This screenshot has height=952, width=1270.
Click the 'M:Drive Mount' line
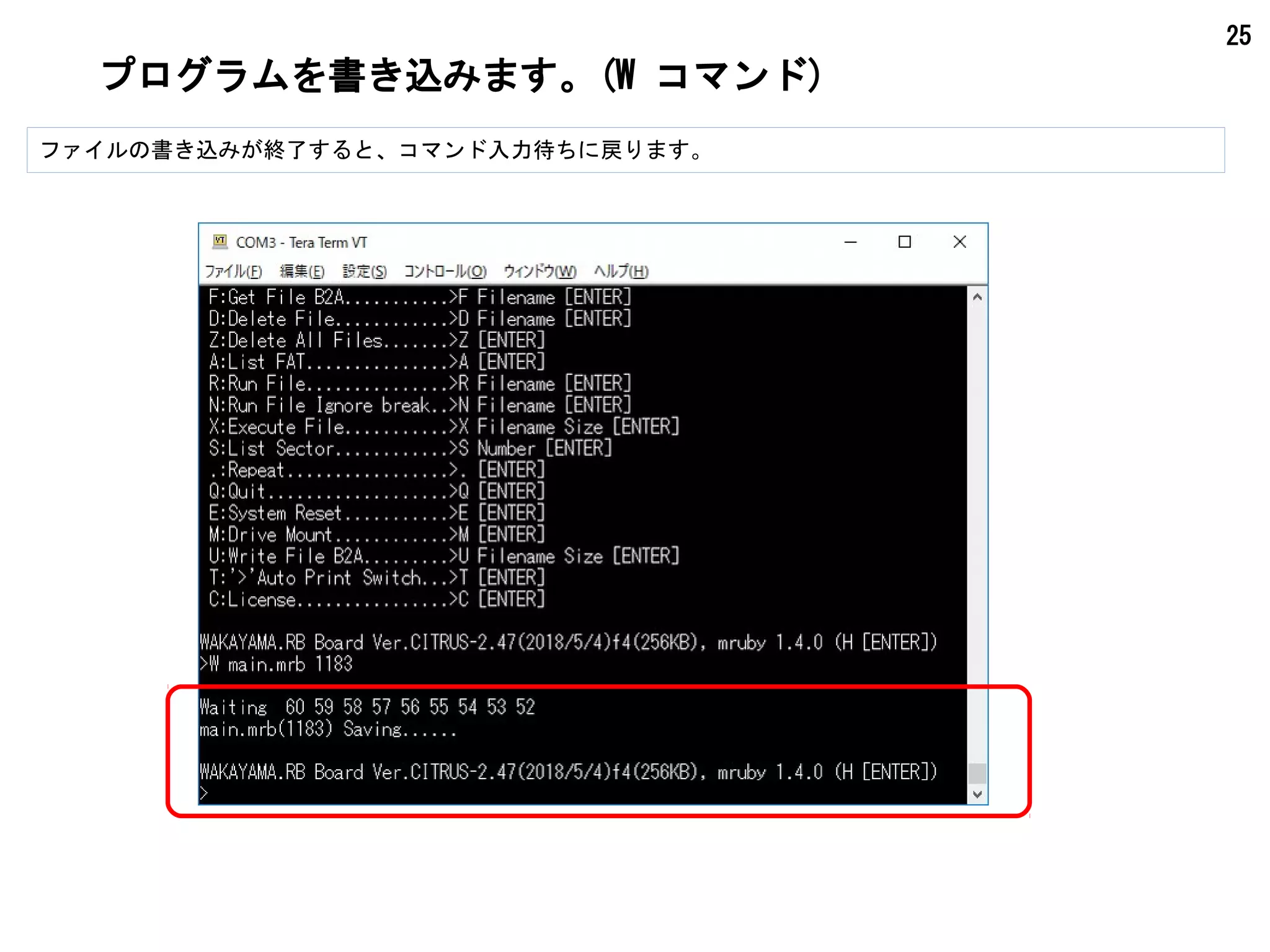pyautogui.click(x=376, y=534)
